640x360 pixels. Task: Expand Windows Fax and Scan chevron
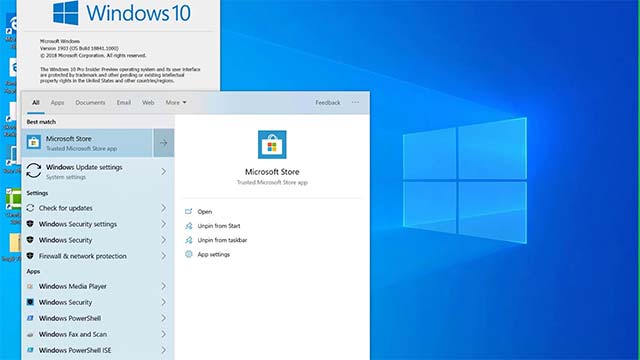click(x=164, y=334)
